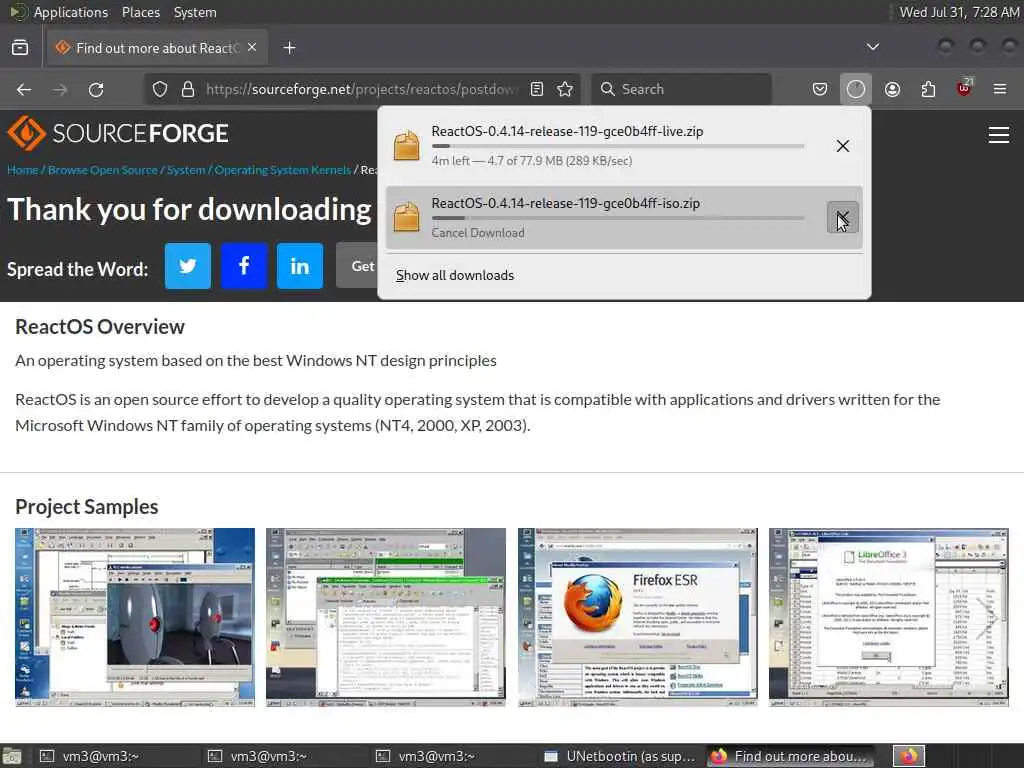Follow the Home breadcrumb link
1024x768 pixels.
[x=23, y=170]
